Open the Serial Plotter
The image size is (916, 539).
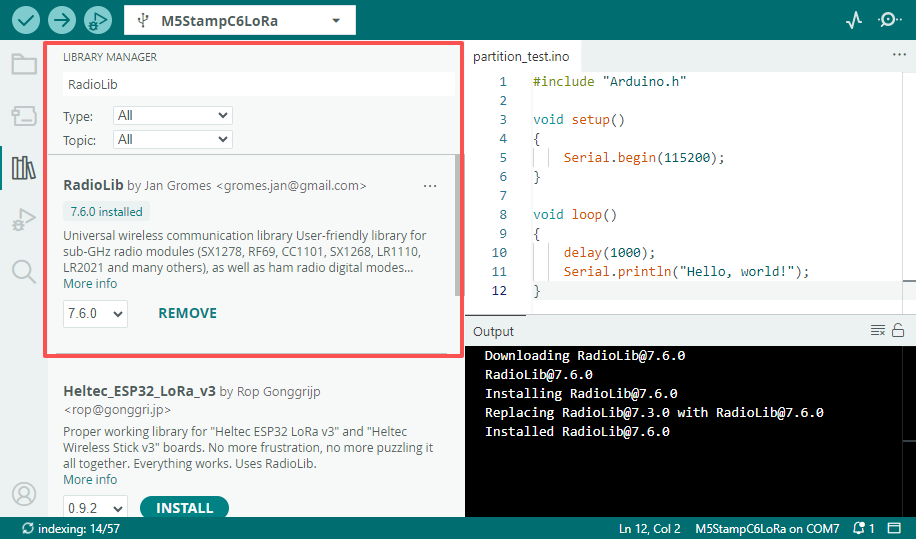coord(853,20)
